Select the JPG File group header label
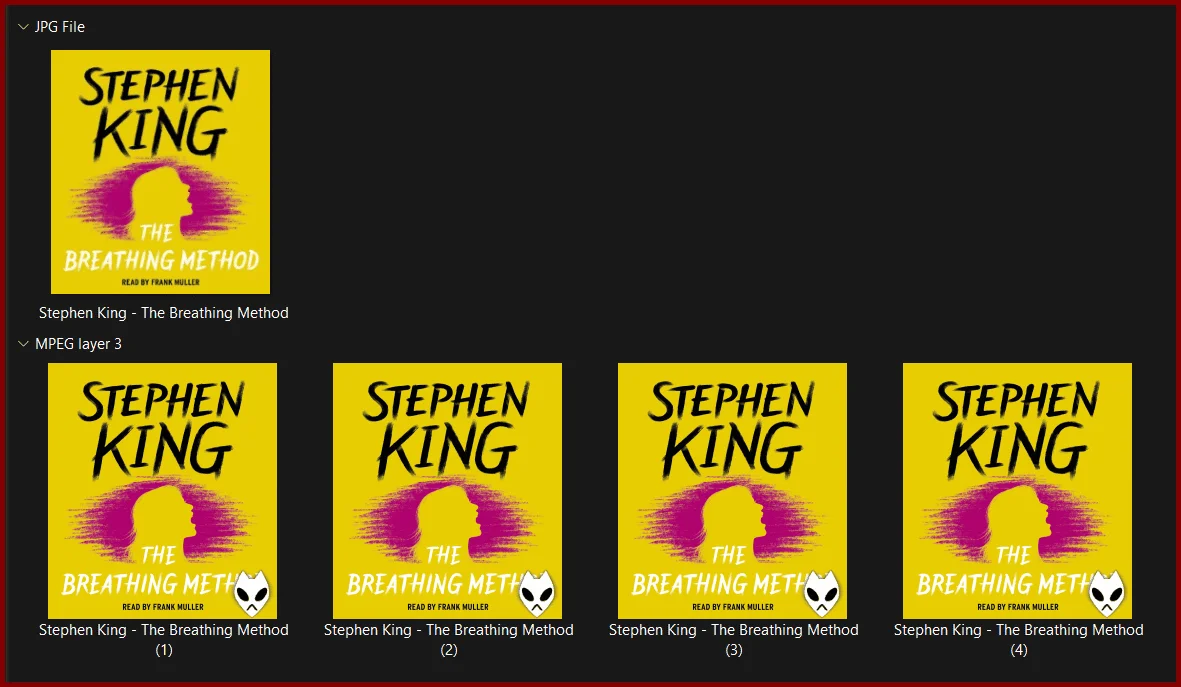 (60, 26)
